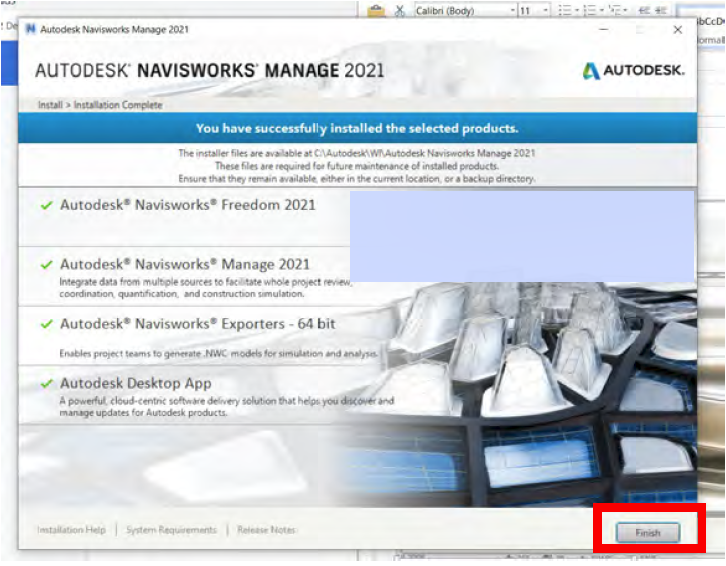Click the Install > Installation Complete breadcrumb text

[x=100, y=105]
